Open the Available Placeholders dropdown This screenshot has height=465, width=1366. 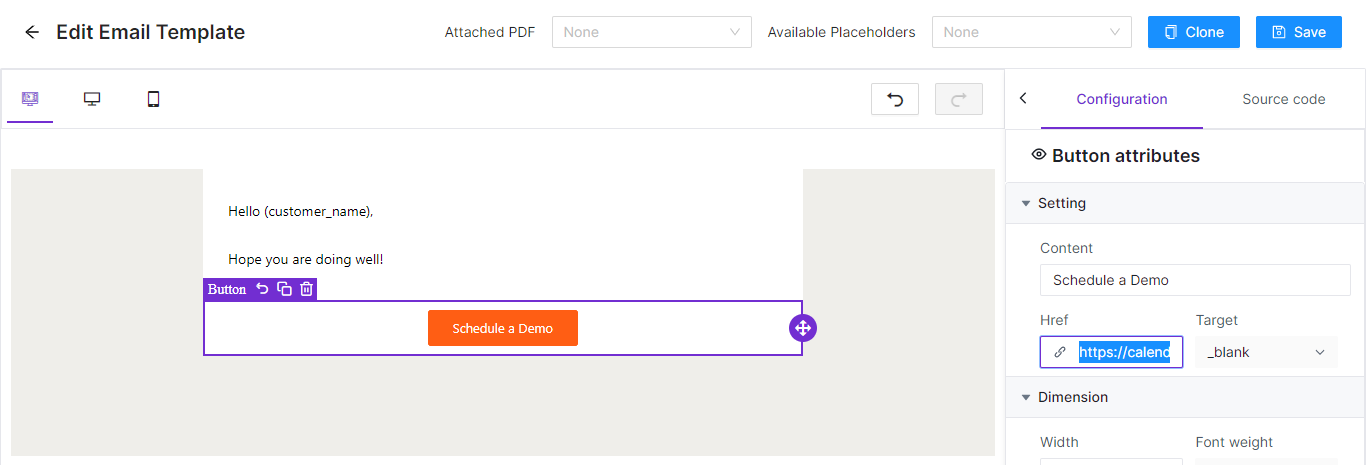tap(1032, 32)
